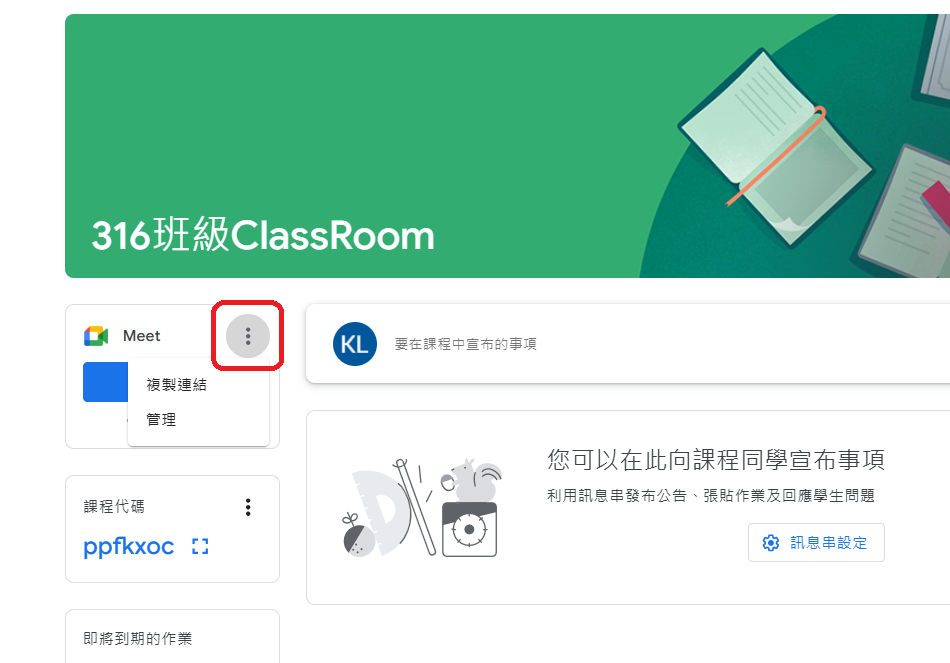Click the 即將到期的作業 upcoming work card

172,636
